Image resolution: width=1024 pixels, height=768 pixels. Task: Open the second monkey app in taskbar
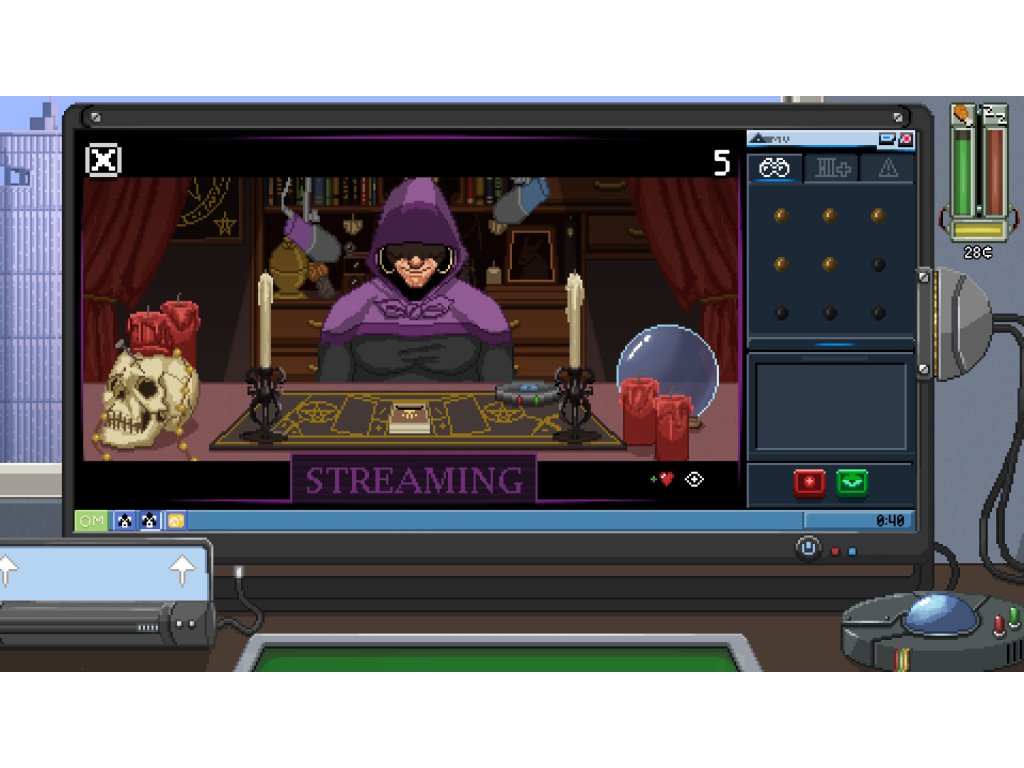[x=150, y=520]
